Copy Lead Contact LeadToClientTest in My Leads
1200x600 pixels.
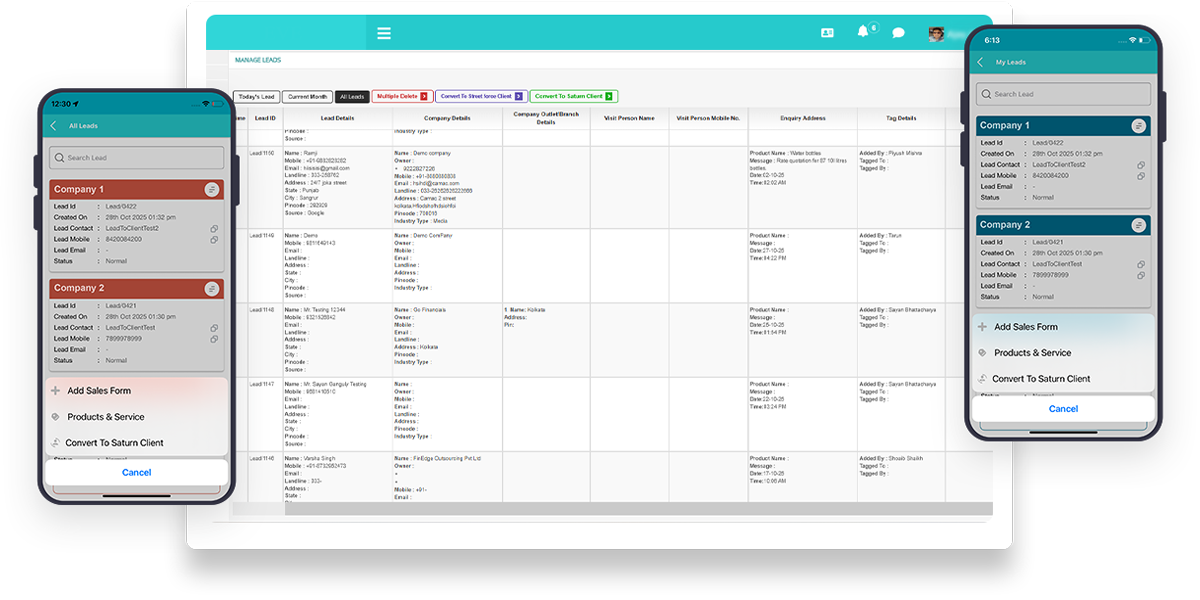(x=1141, y=264)
